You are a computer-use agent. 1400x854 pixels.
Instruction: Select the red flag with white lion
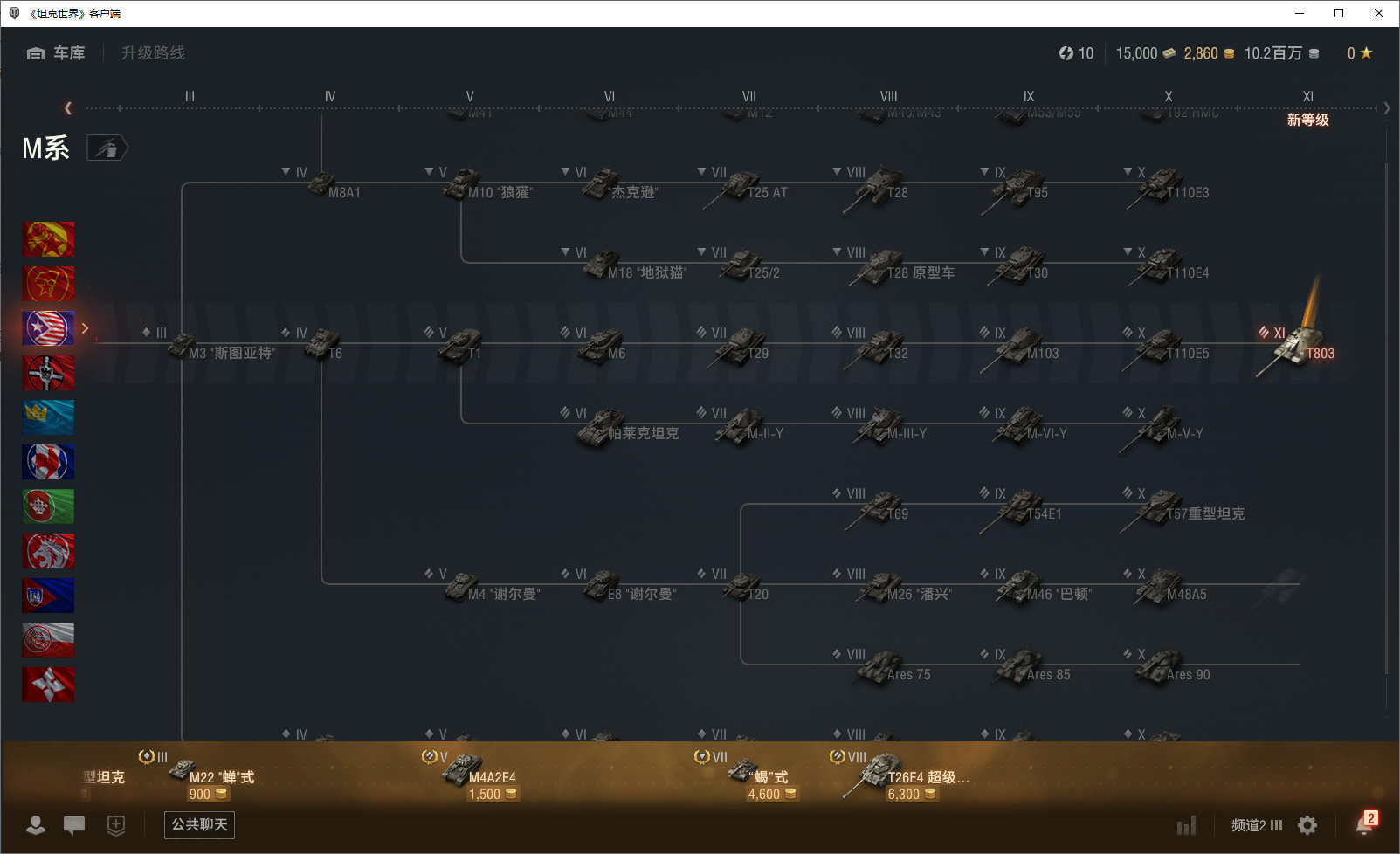[48, 551]
